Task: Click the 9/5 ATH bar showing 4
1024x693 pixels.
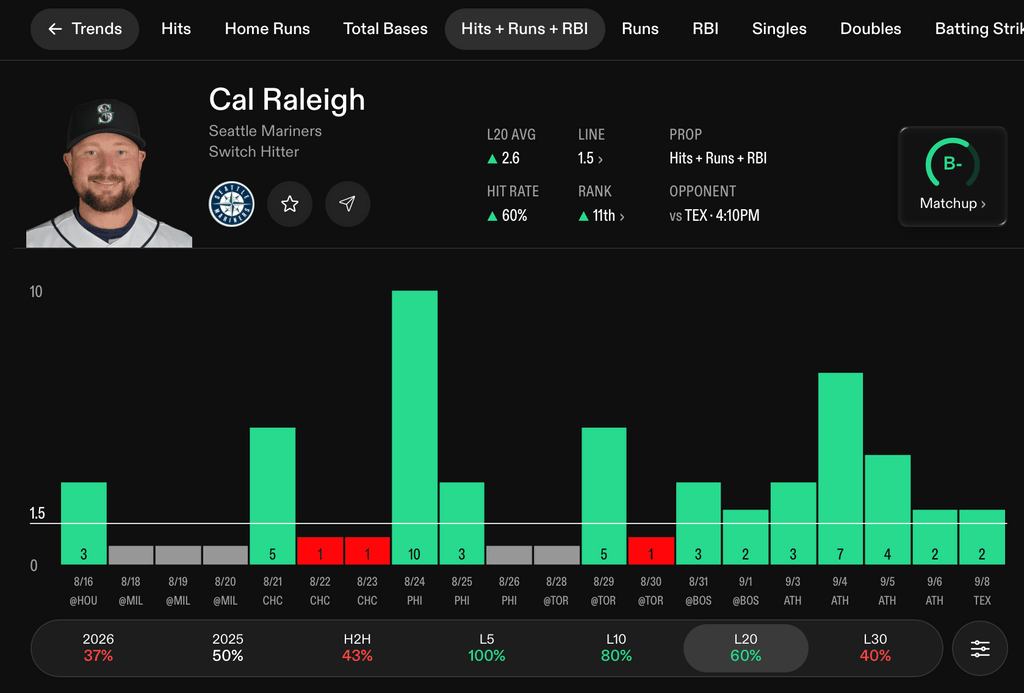Action: coord(888,509)
